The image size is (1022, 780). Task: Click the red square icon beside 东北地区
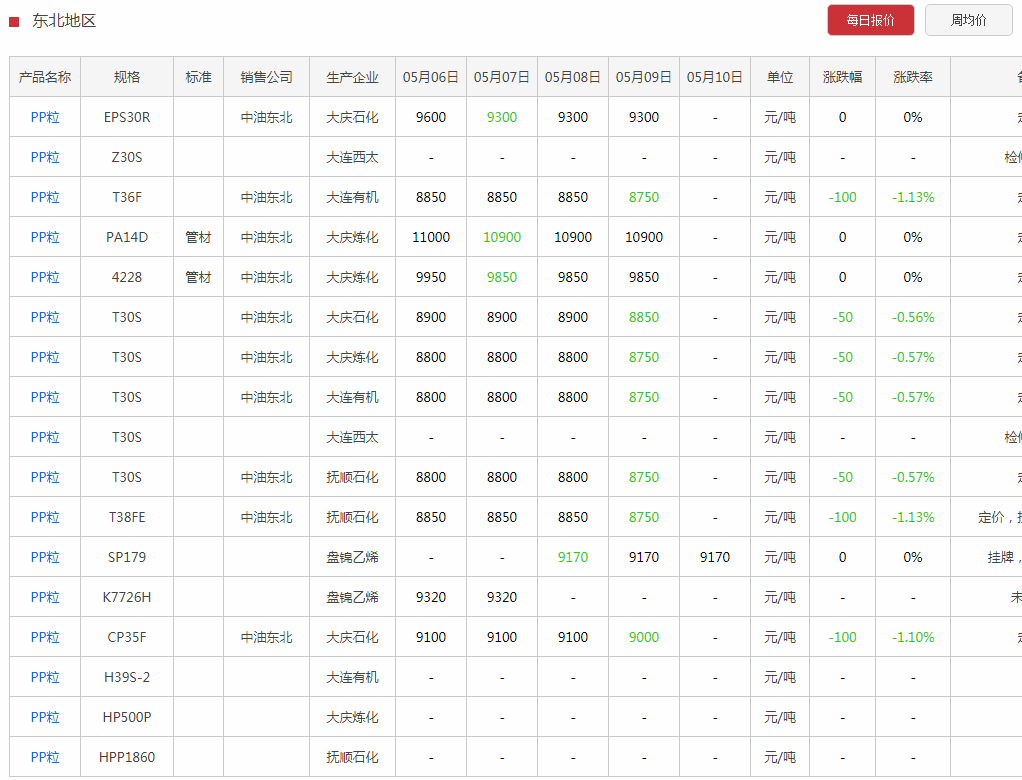coord(14,21)
